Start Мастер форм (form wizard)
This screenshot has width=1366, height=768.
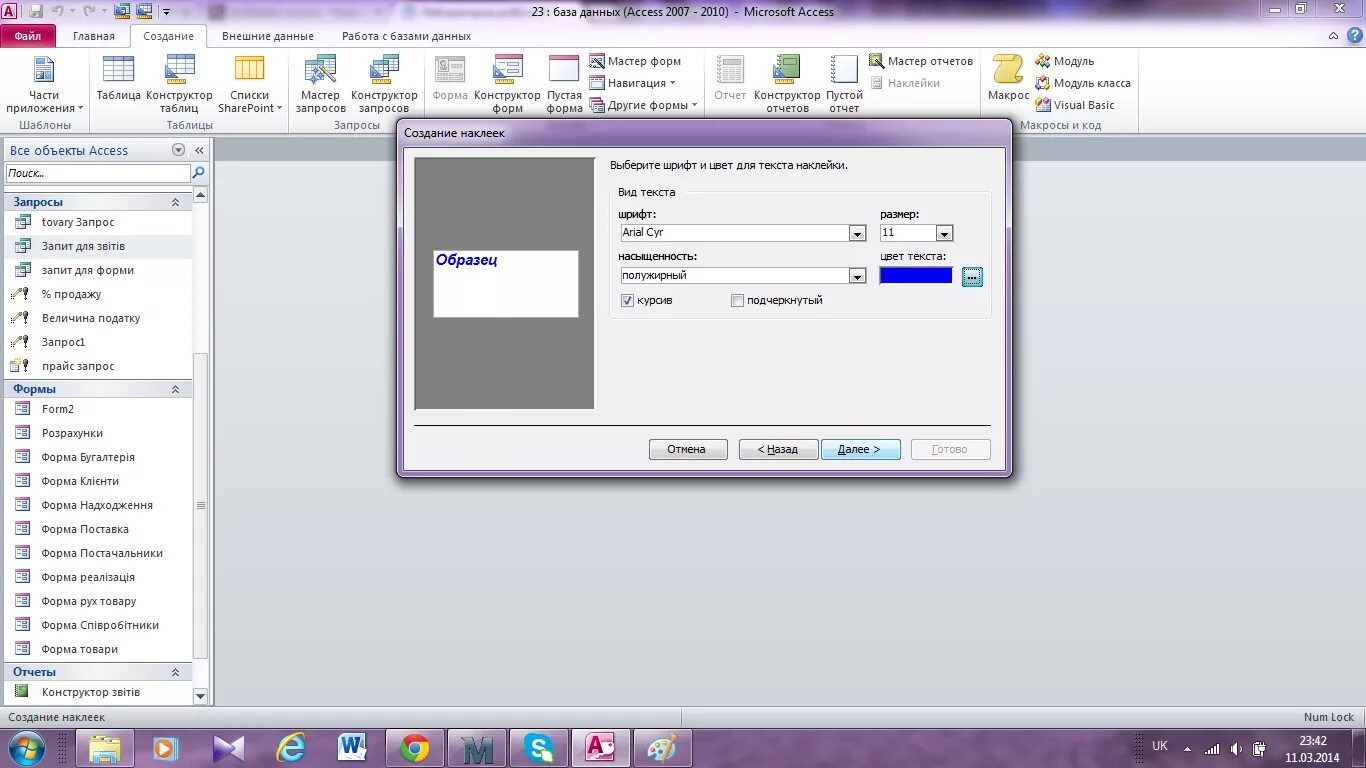[636, 61]
